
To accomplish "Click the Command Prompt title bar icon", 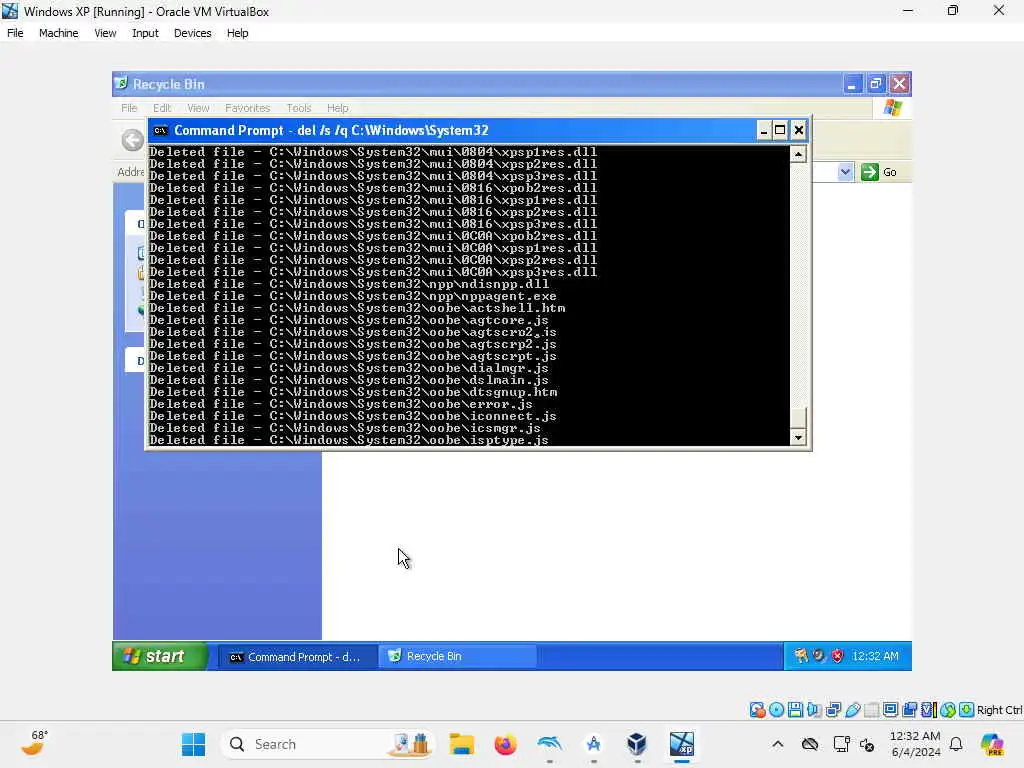I will (x=160, y=131).
